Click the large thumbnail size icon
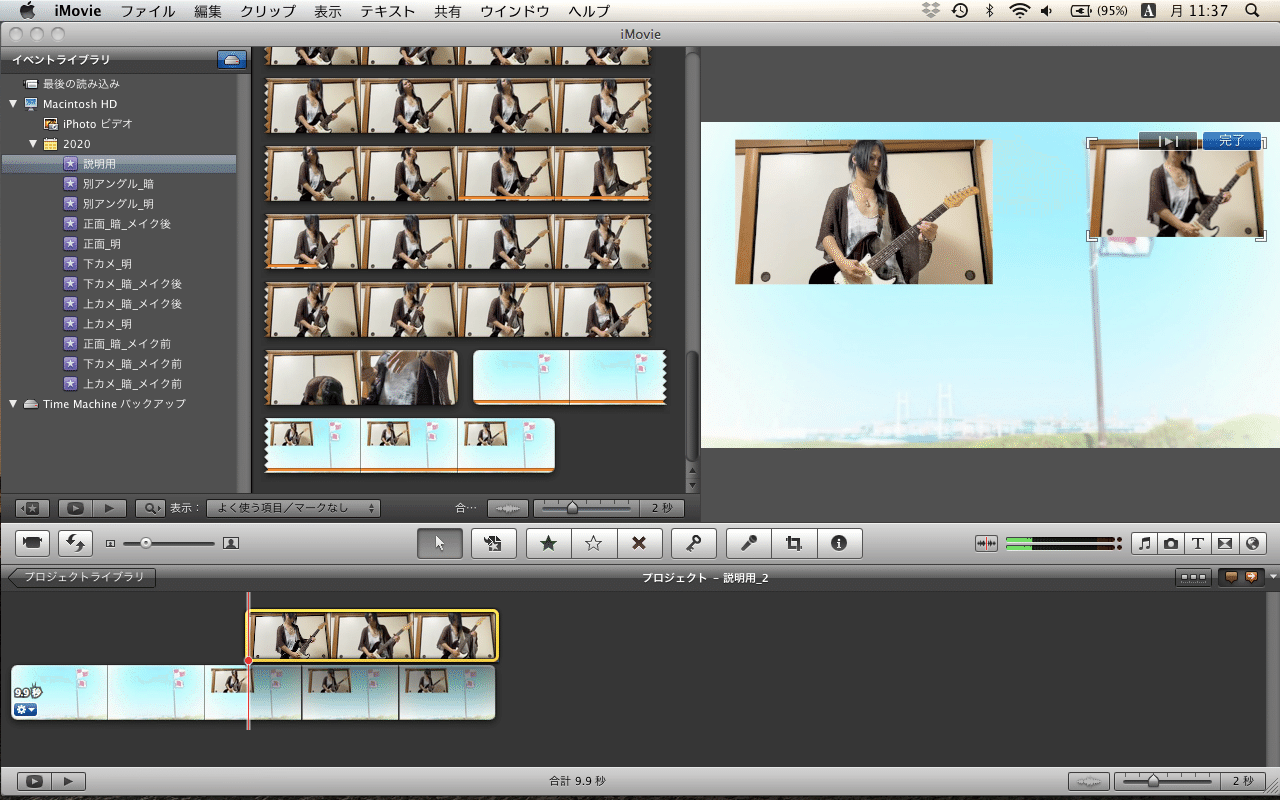1280x800 pixels. (x=231, y=543)
